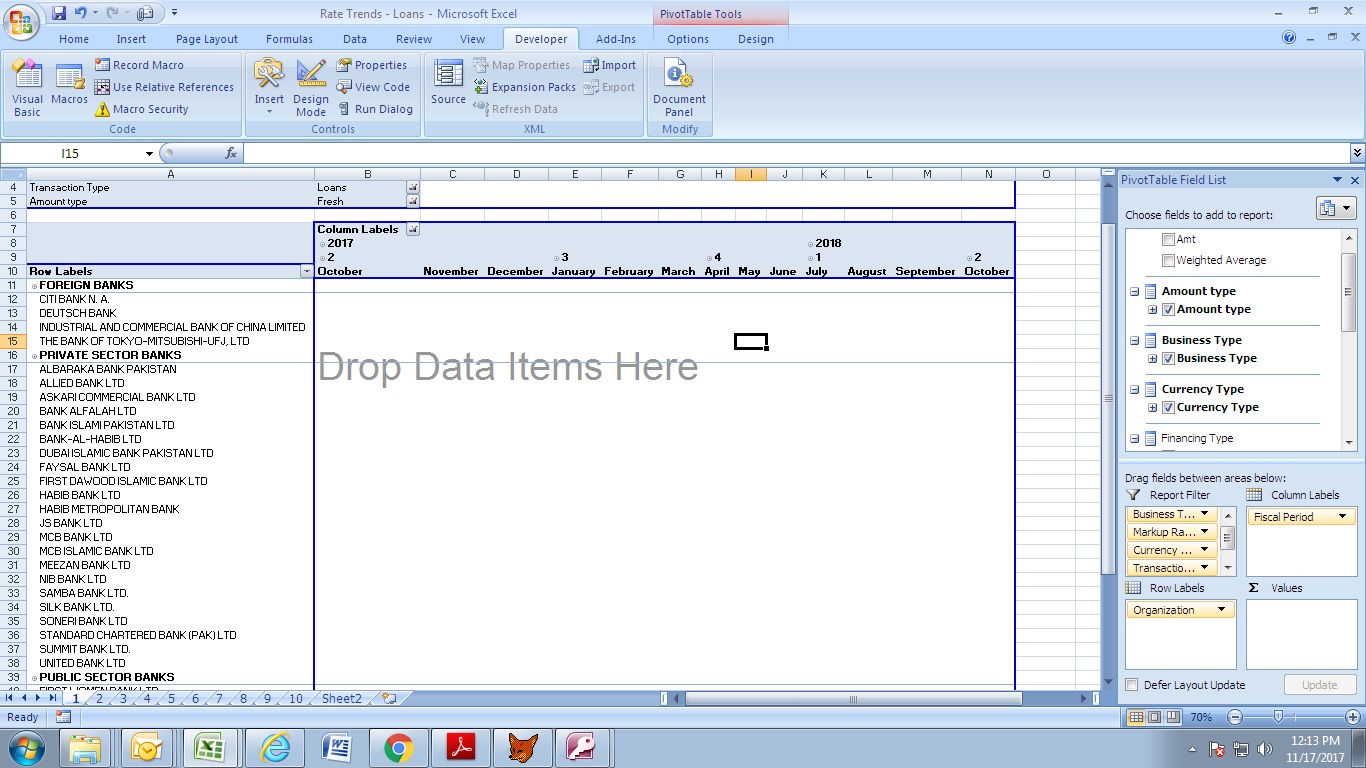Click the Insert Worksheet tab icon

389,699
